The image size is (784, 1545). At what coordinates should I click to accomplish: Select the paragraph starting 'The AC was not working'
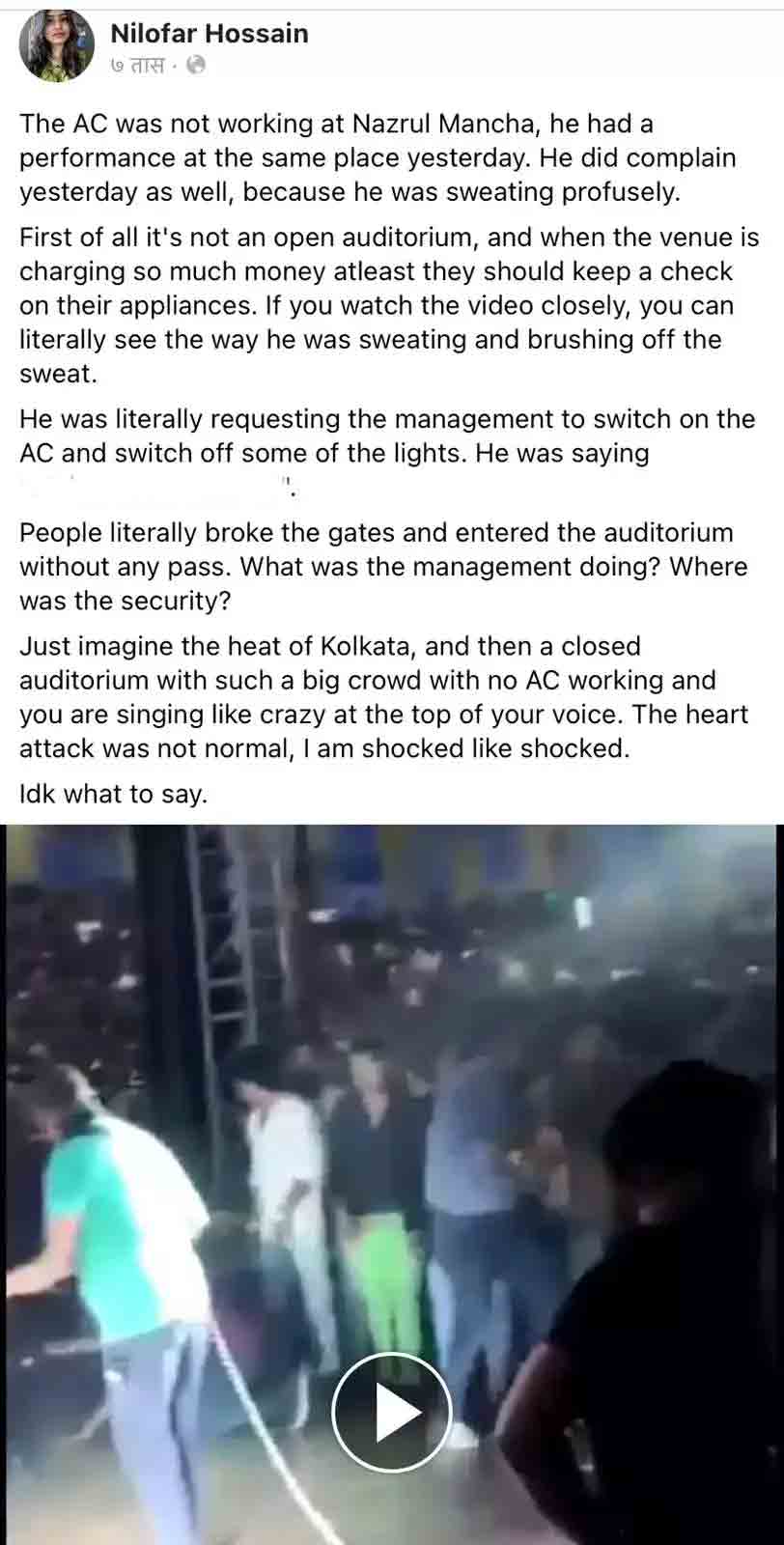tap(378, 157)
